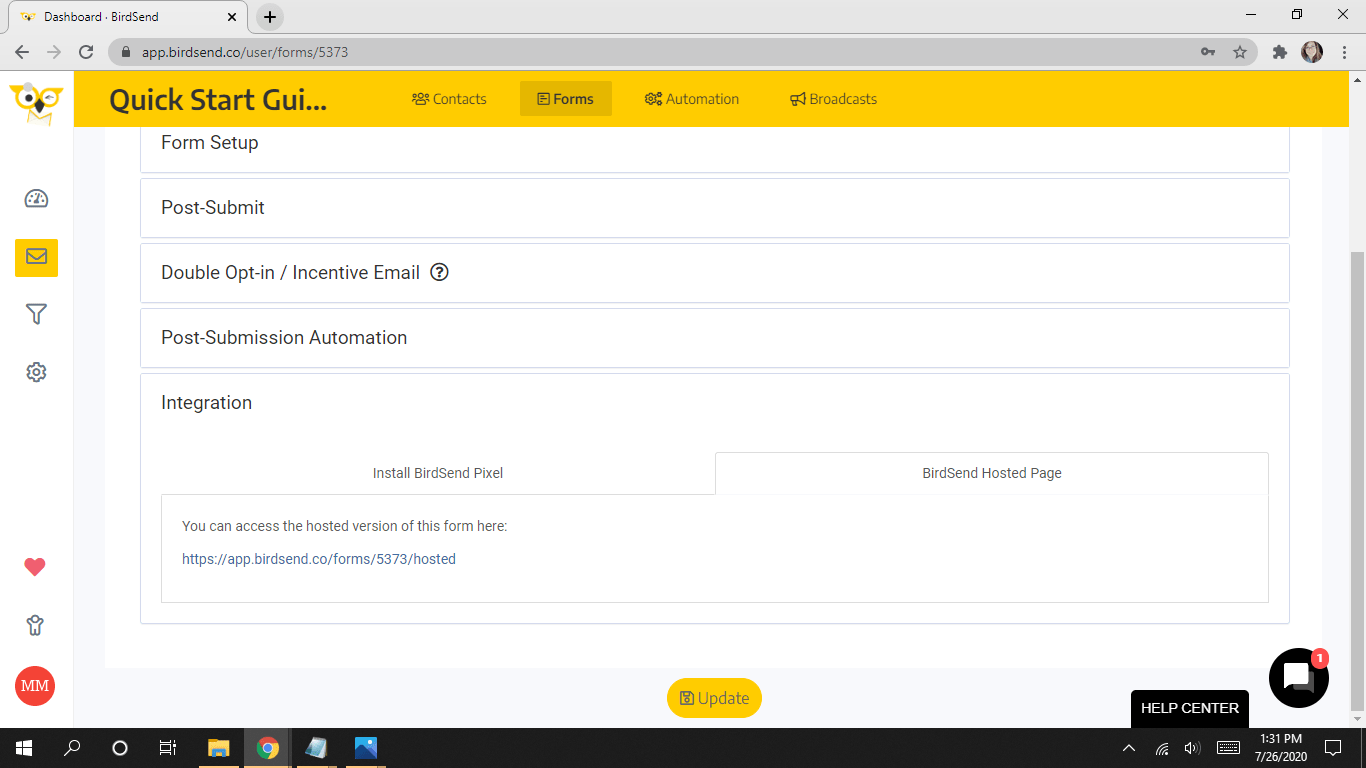Open the Windows Start menu
This screenshot has width=1366, height=768.
24,747
